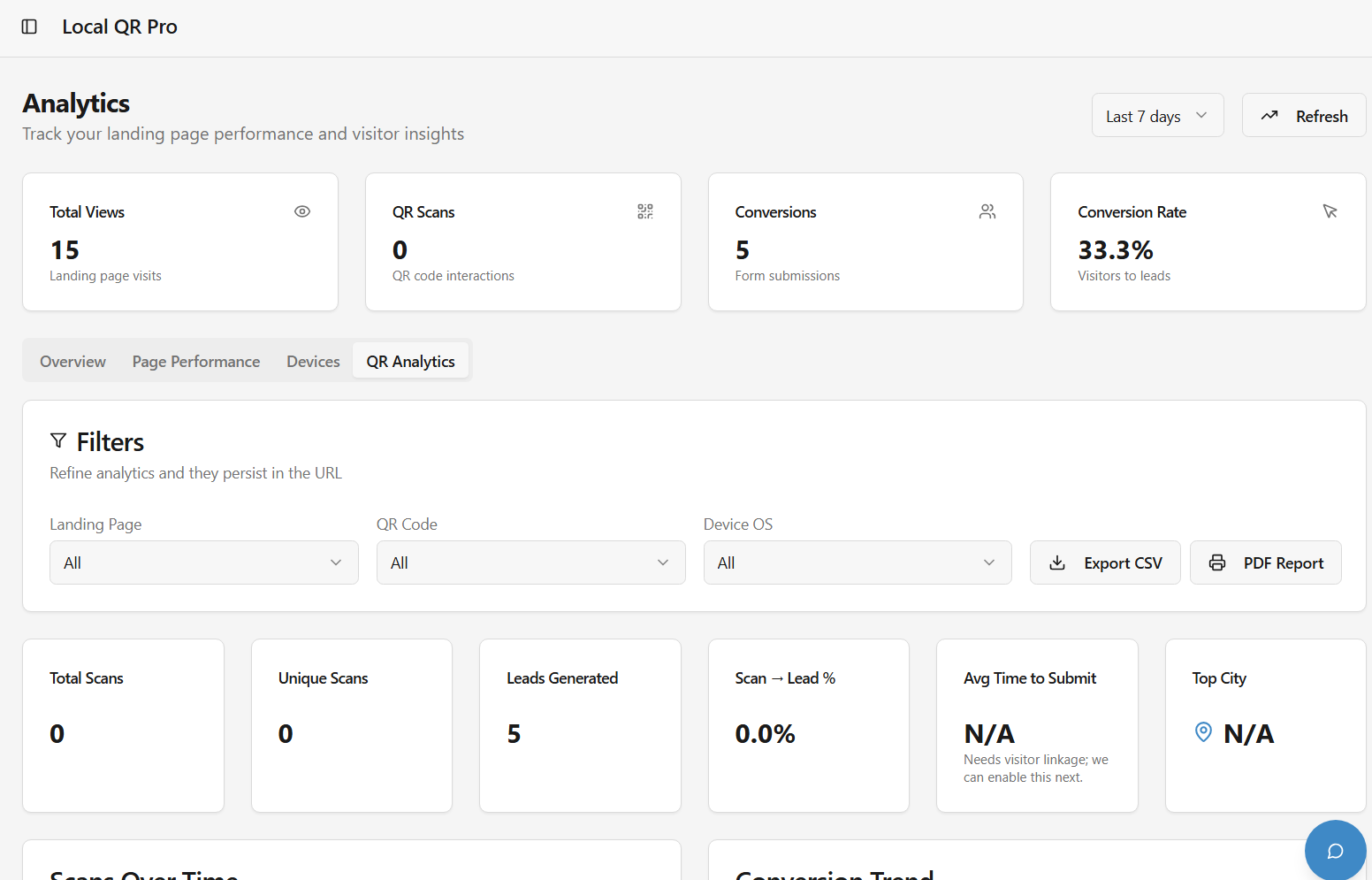Toggle the sidebar panel icon

point(29,27)
